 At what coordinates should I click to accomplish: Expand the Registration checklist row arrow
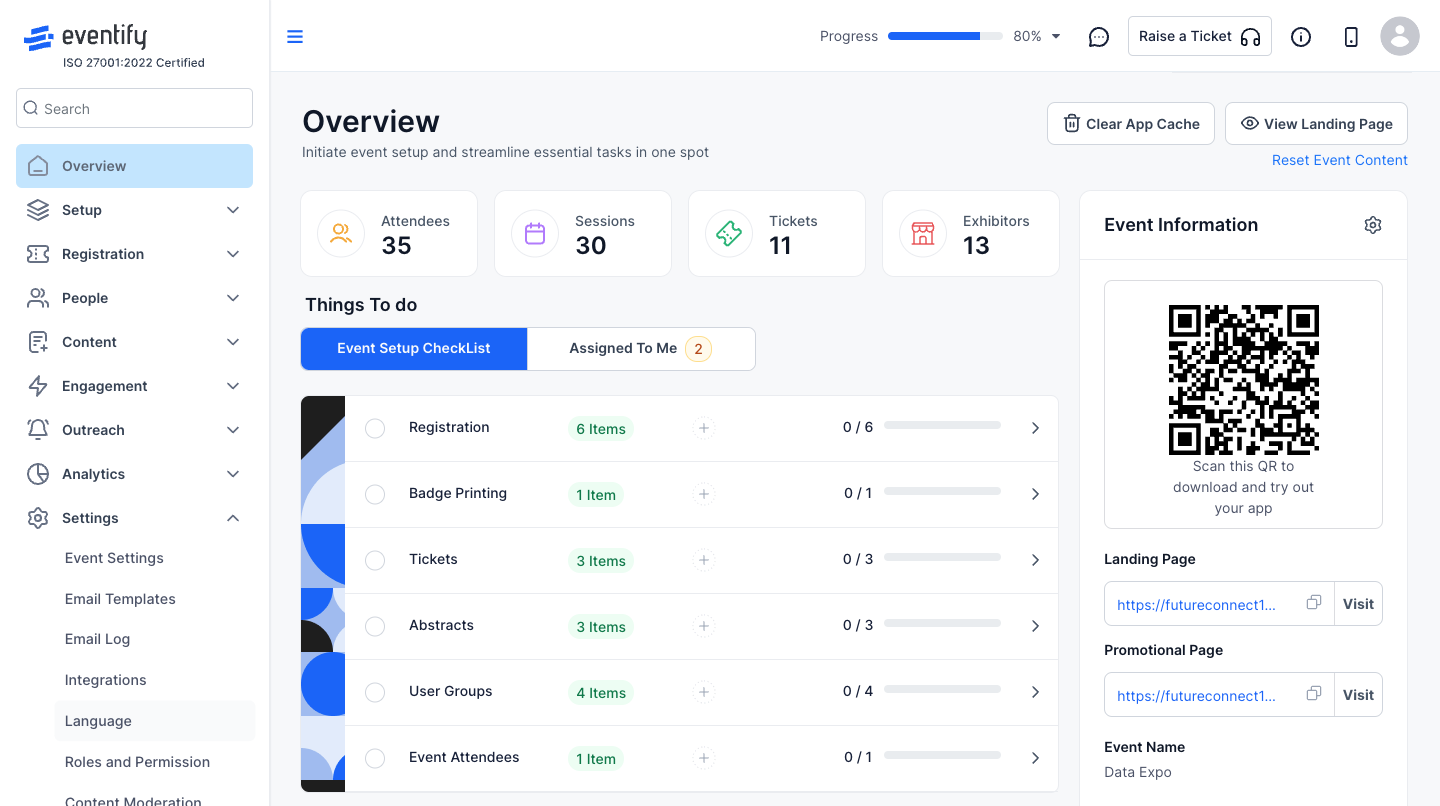click(x=1035, y=428)
